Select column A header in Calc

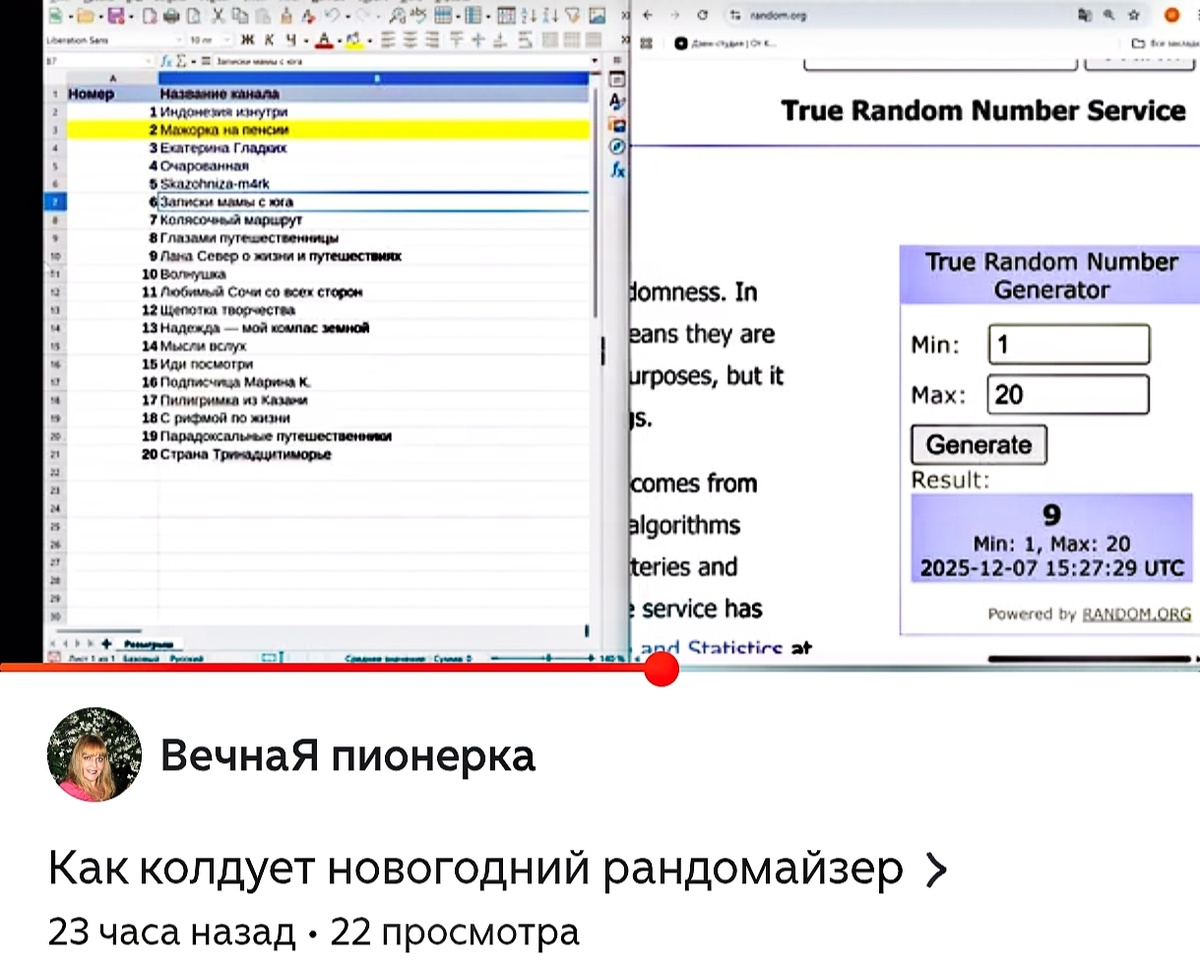coord(112,77)
